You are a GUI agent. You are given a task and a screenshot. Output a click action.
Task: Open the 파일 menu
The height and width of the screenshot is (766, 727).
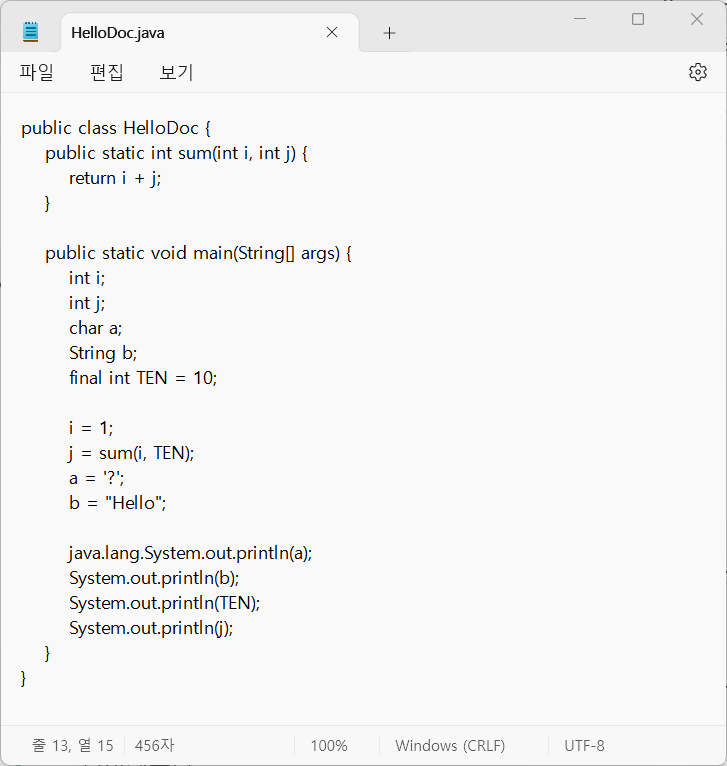click(x=36, y=72)
